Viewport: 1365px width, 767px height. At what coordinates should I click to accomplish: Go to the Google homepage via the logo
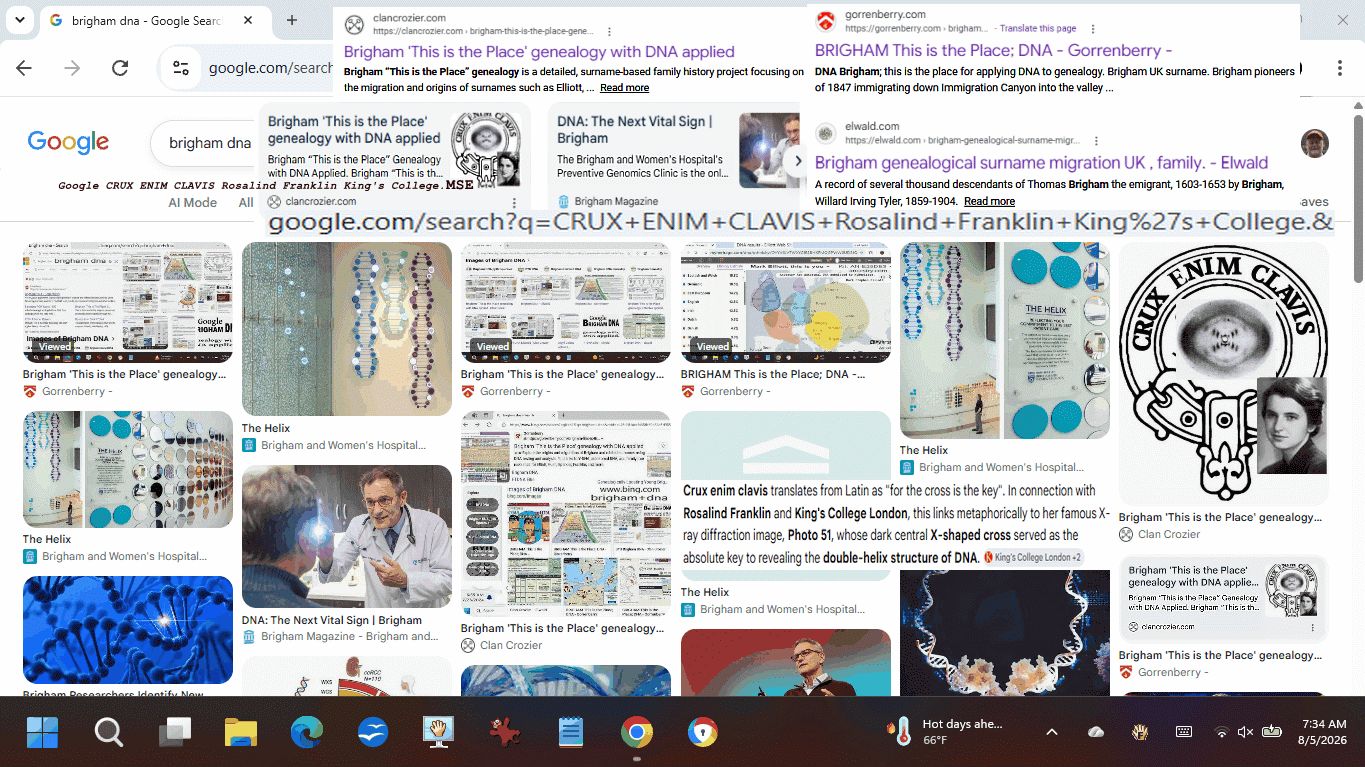[x=68, y=142]
